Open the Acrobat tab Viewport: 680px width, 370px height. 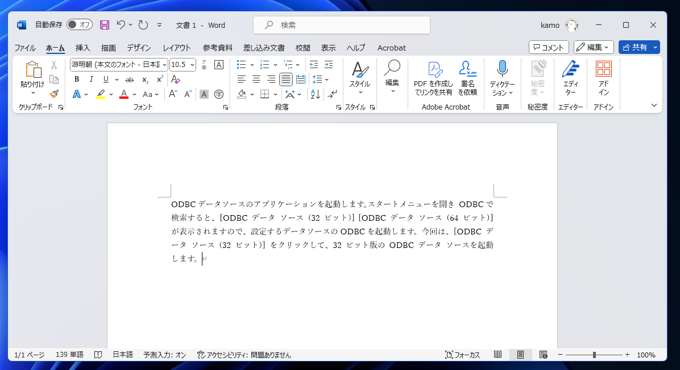click(x=391, y=48)
